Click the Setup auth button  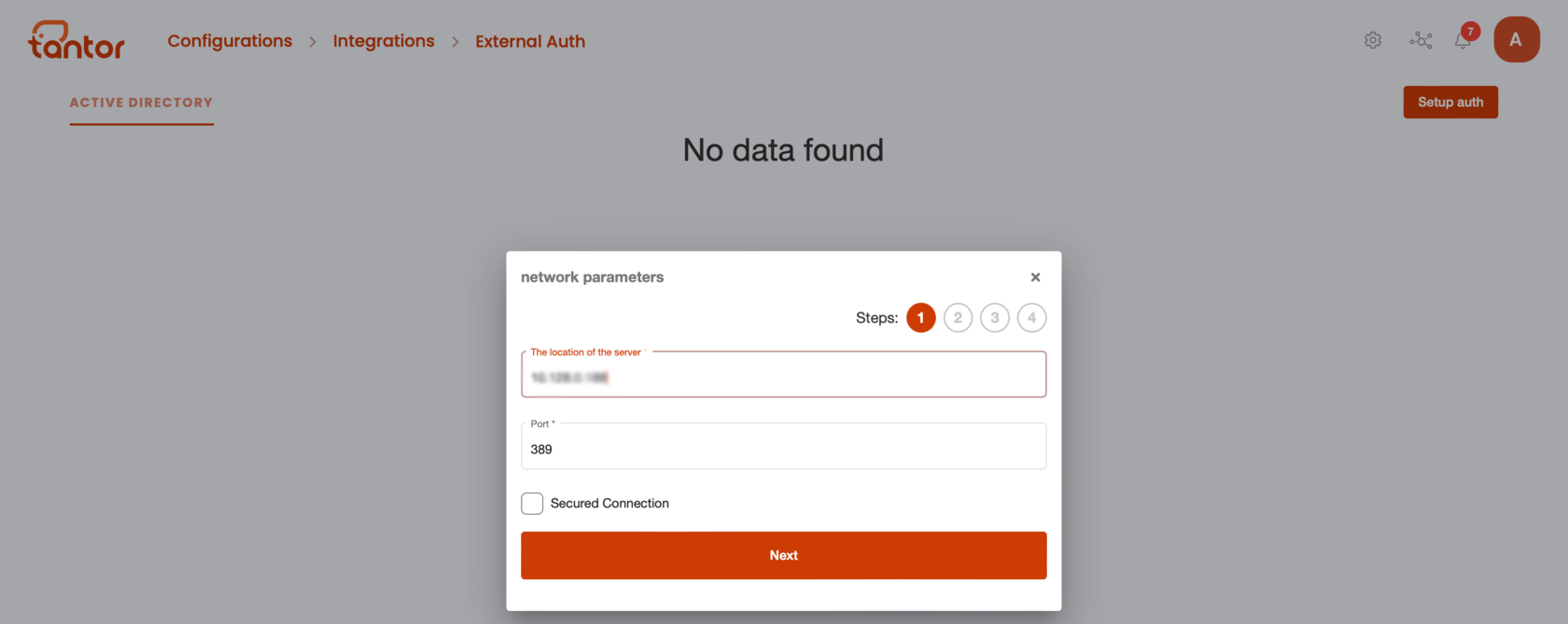coord(1450,103)
